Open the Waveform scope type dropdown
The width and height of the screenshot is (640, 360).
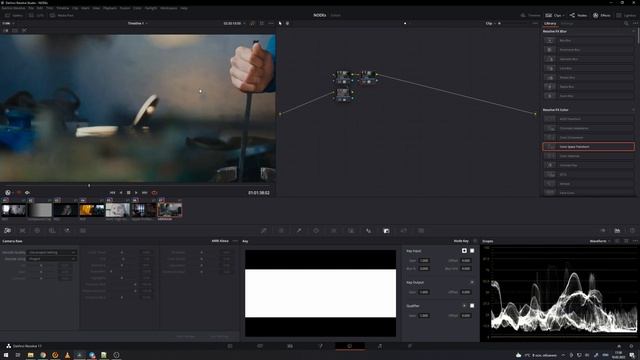pos(600,241)
